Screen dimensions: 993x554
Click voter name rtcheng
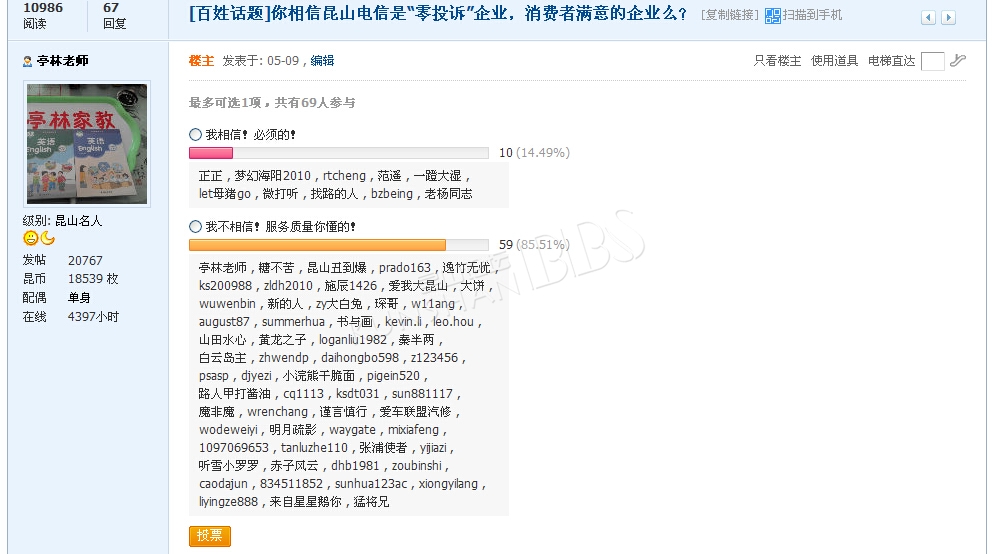(344, 176)
